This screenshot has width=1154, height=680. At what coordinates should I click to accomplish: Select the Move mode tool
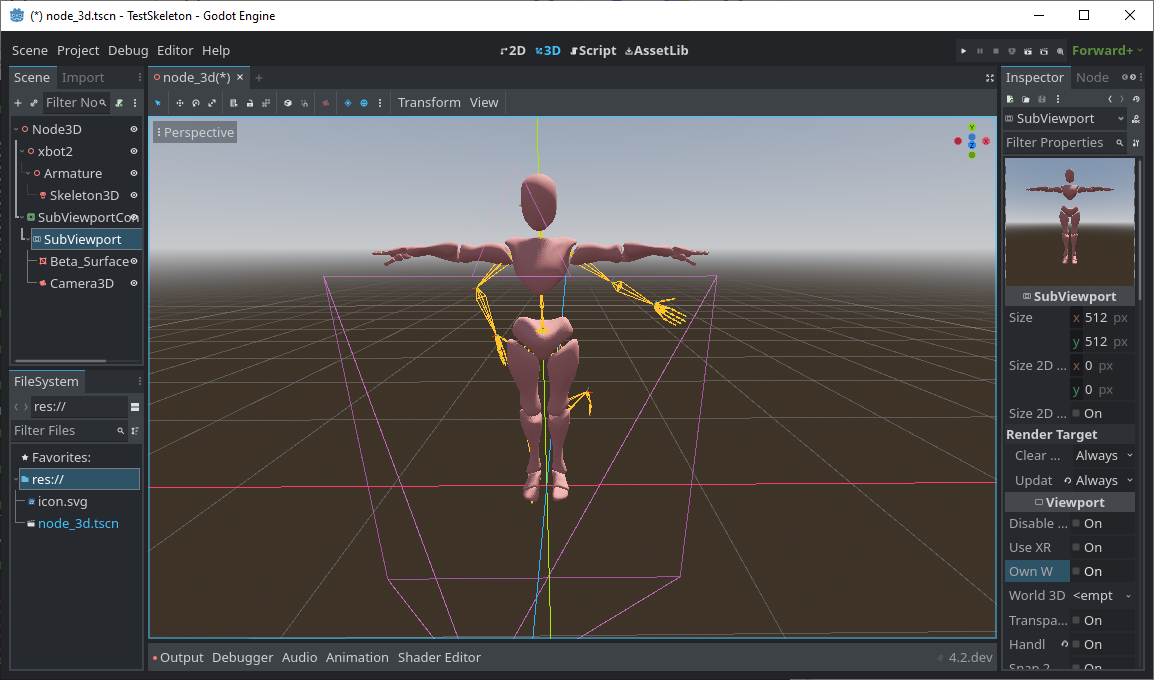pos(180,103)
